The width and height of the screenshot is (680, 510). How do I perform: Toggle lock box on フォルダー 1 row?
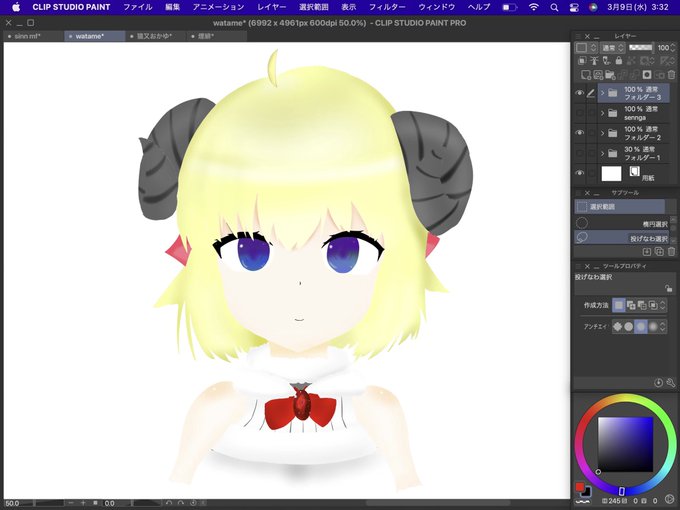[591, 153]
